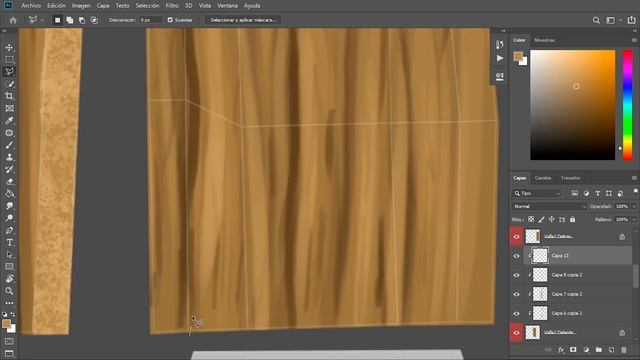The width and height of the screenshot is (640, 360).
Task: Select the Hand tool
Action: point(9,279)
